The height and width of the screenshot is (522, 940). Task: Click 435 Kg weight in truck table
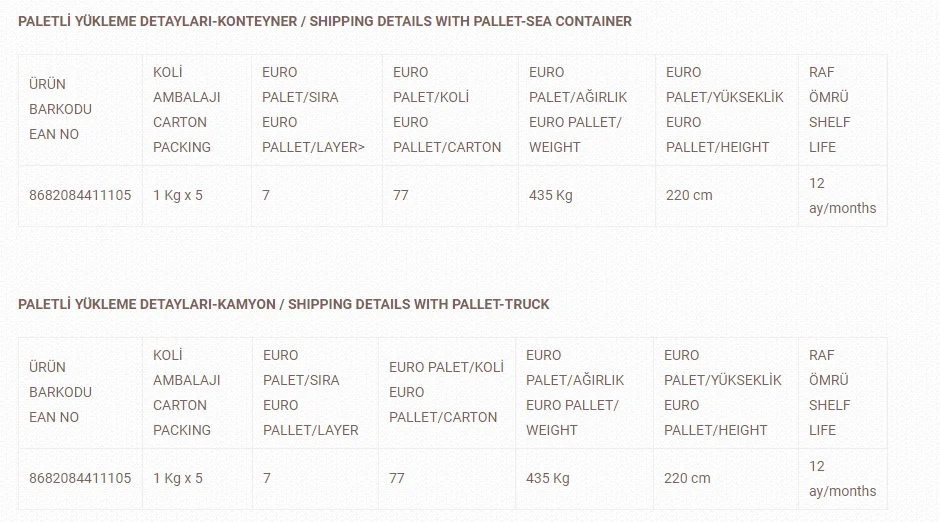tap(548, 478)
